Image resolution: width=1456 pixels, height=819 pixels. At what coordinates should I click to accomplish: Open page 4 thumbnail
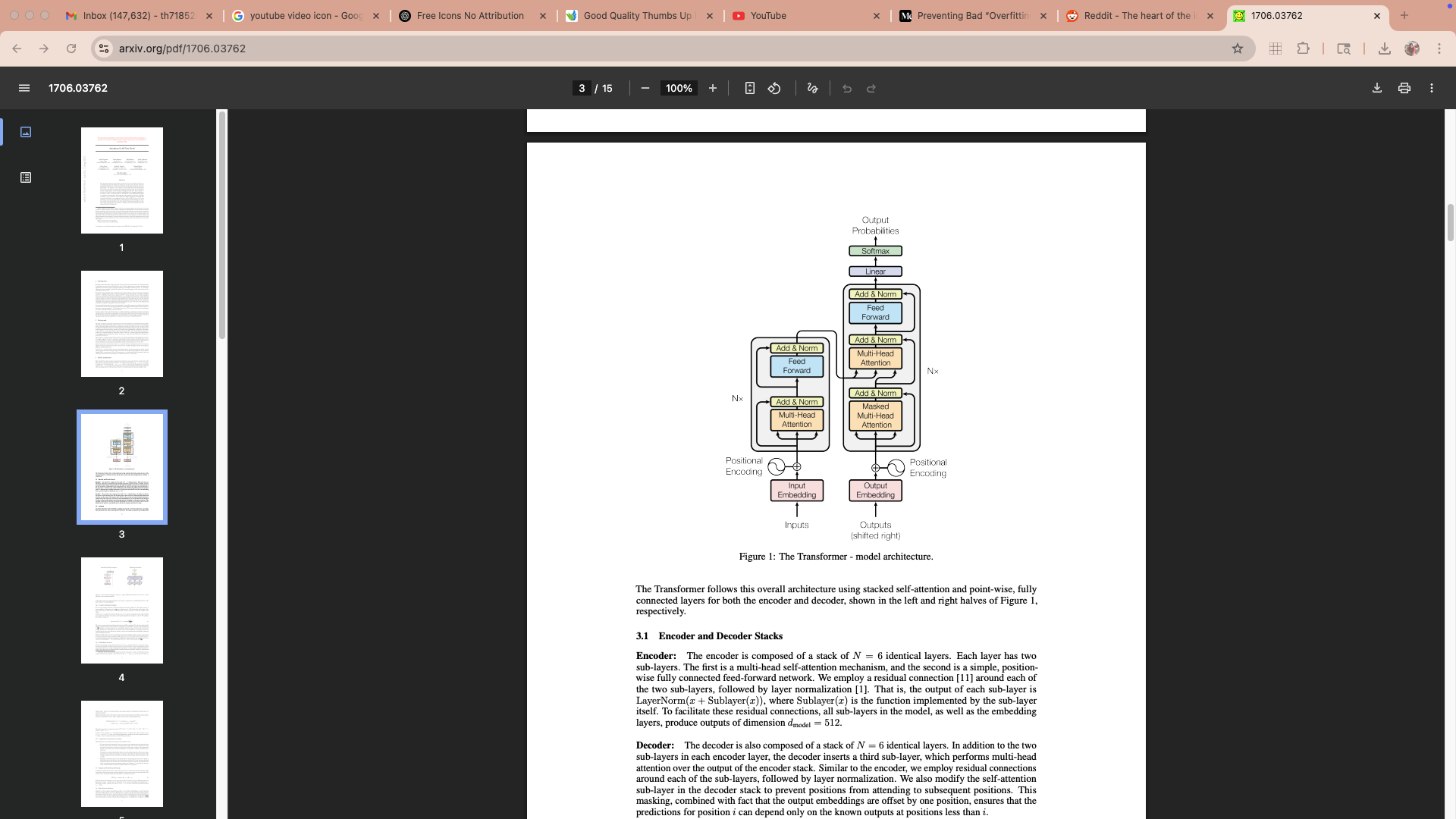122,610
